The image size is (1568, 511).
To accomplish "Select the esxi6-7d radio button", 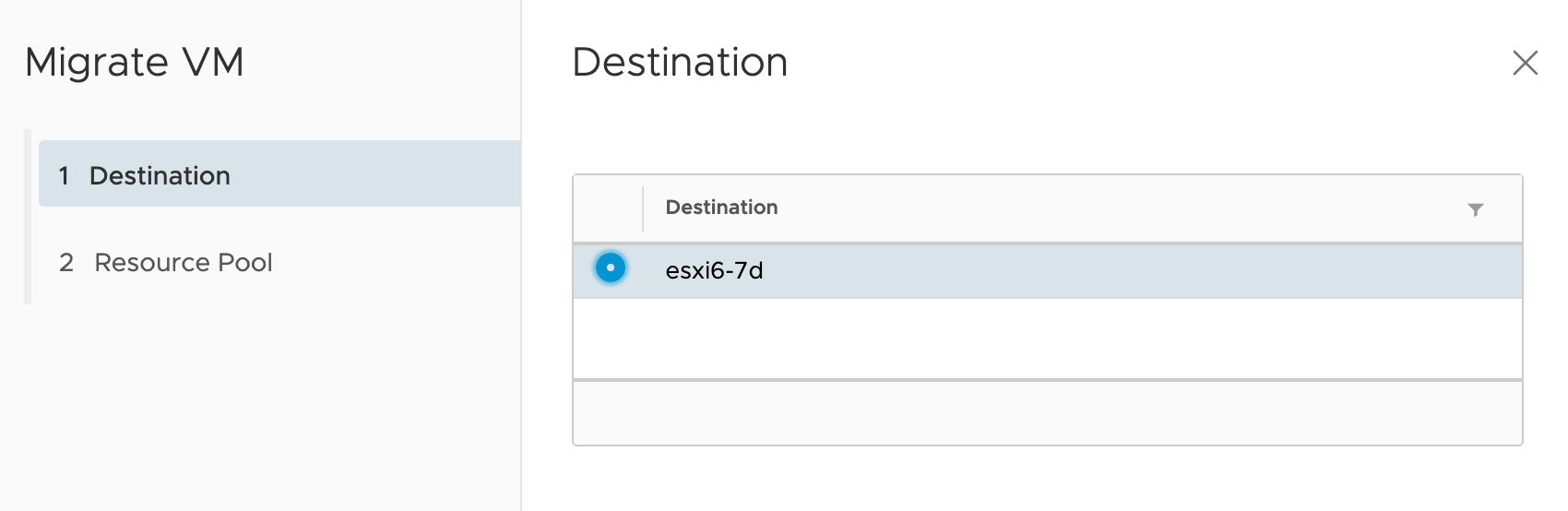I will [611, 268].
